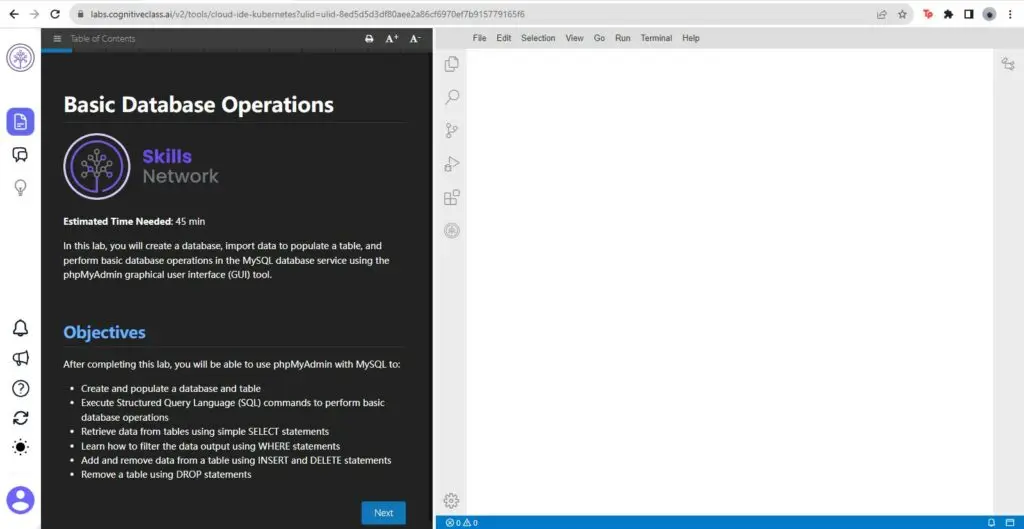The height and width of the screenshot is (529, 1024).
Task: Open the user profile avatar in sidebar
Action: 20,500
